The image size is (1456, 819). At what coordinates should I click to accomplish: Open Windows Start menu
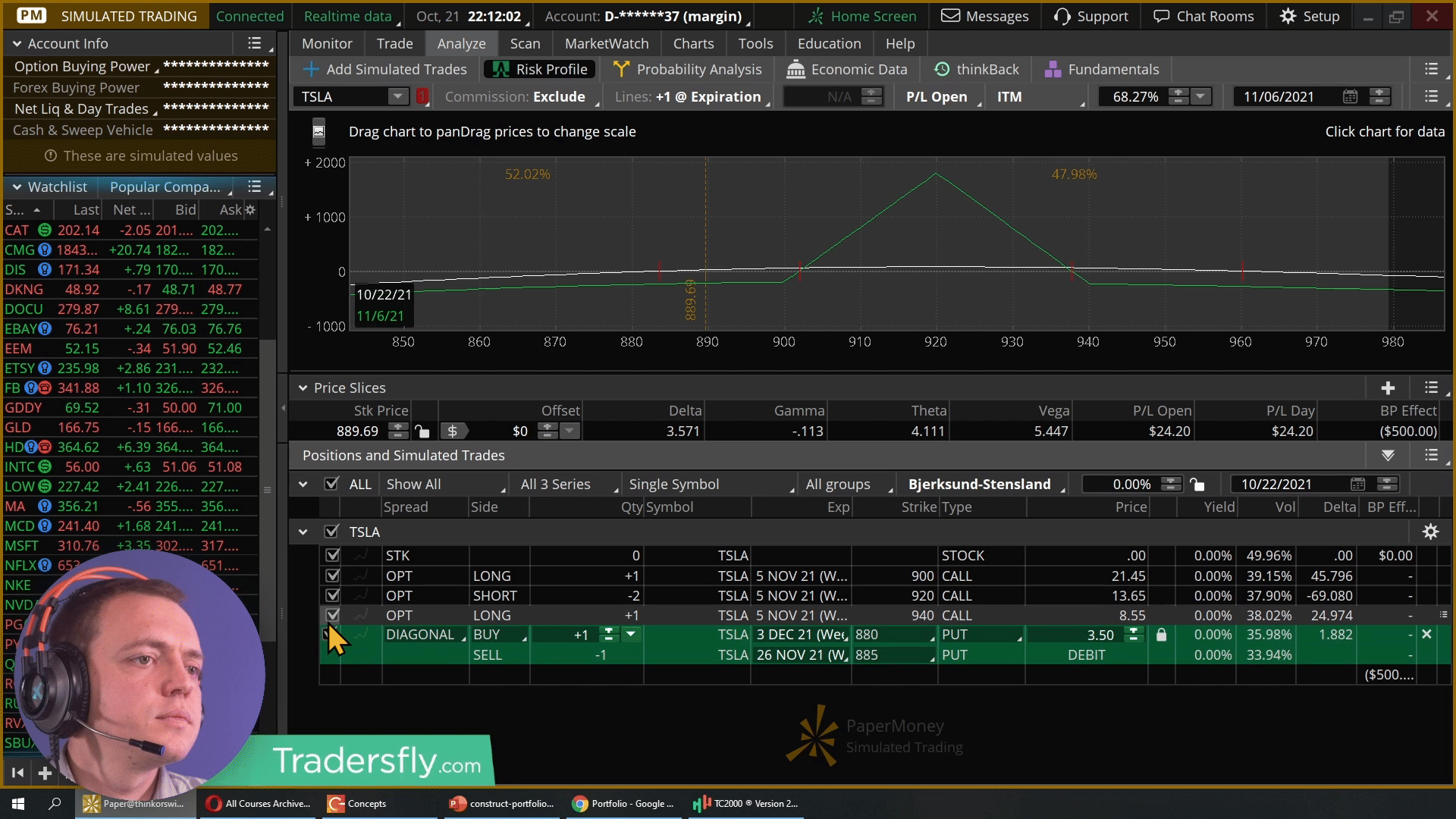[x=18, y=804]
